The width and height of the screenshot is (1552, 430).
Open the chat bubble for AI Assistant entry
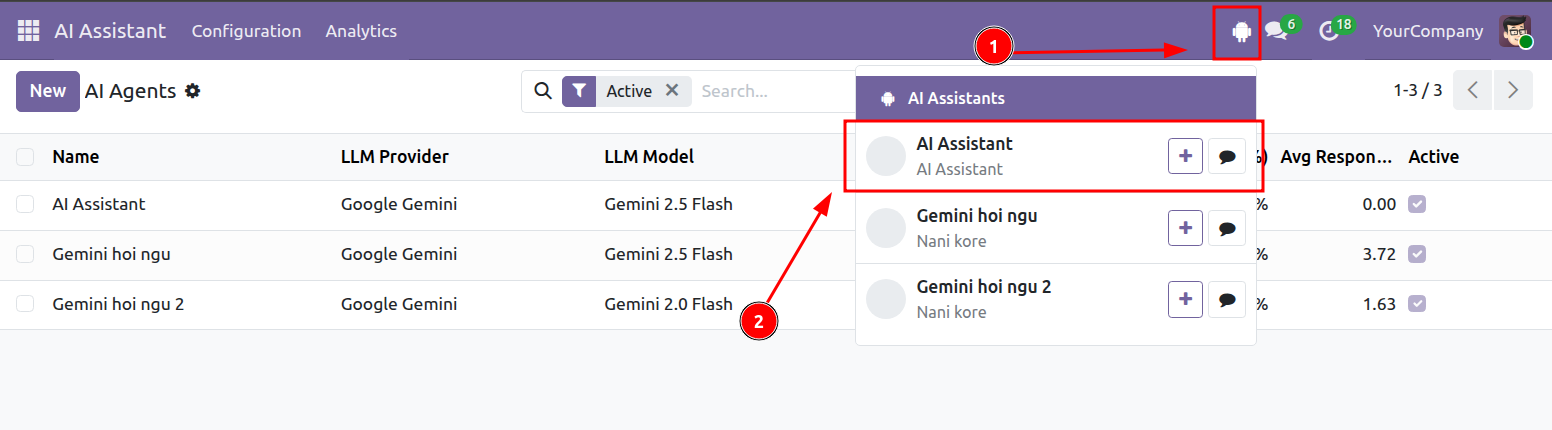point(1227,156)
